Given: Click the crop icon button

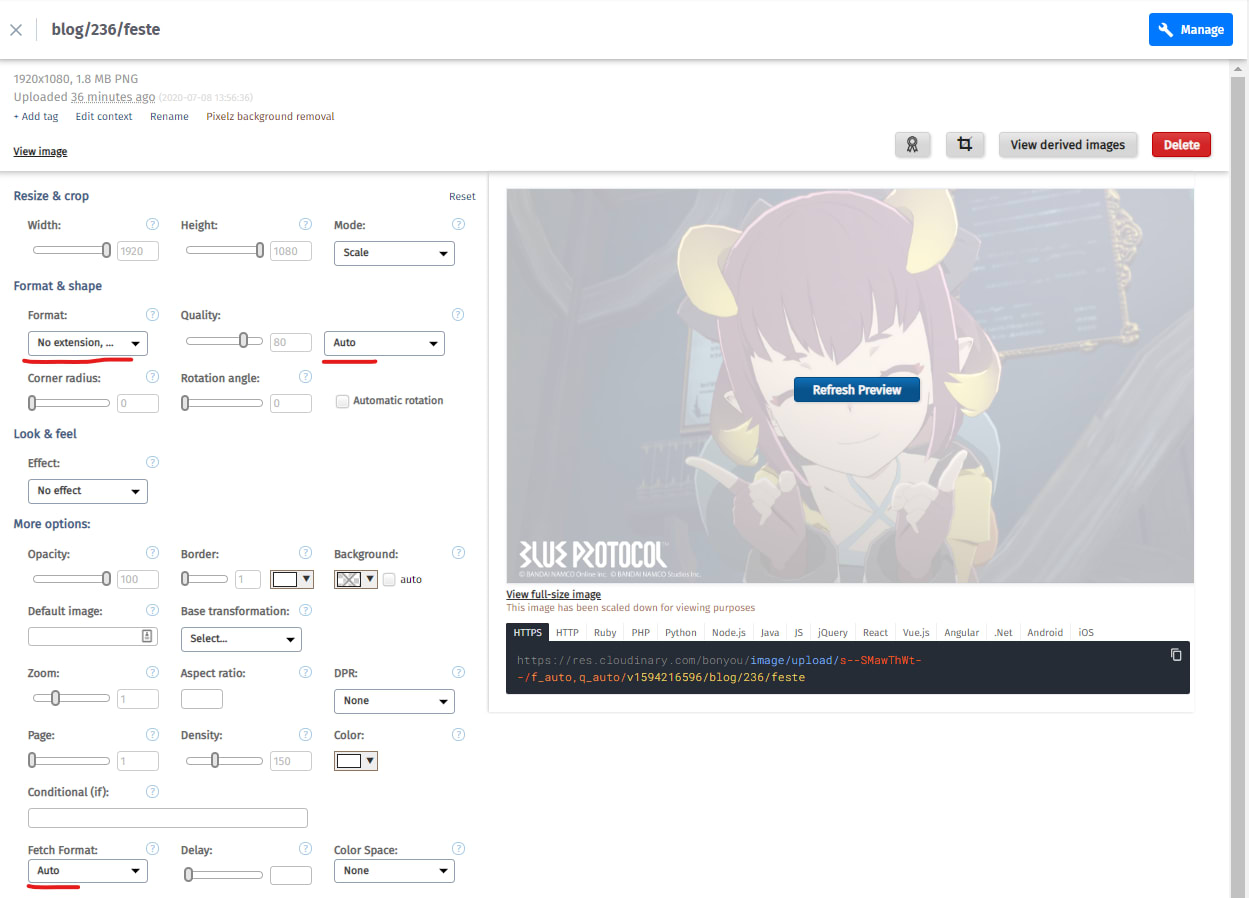Looking at the screenshot, I should pos(965,144).
